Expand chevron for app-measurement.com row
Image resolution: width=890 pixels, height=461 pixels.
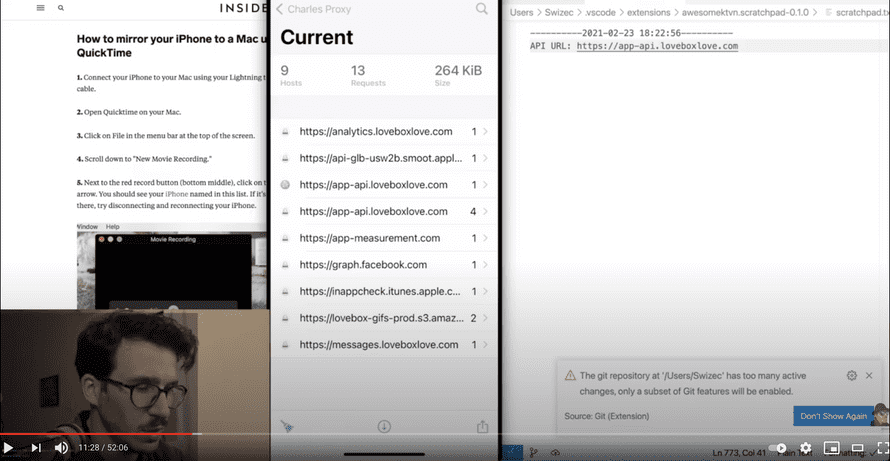(485, 238)
